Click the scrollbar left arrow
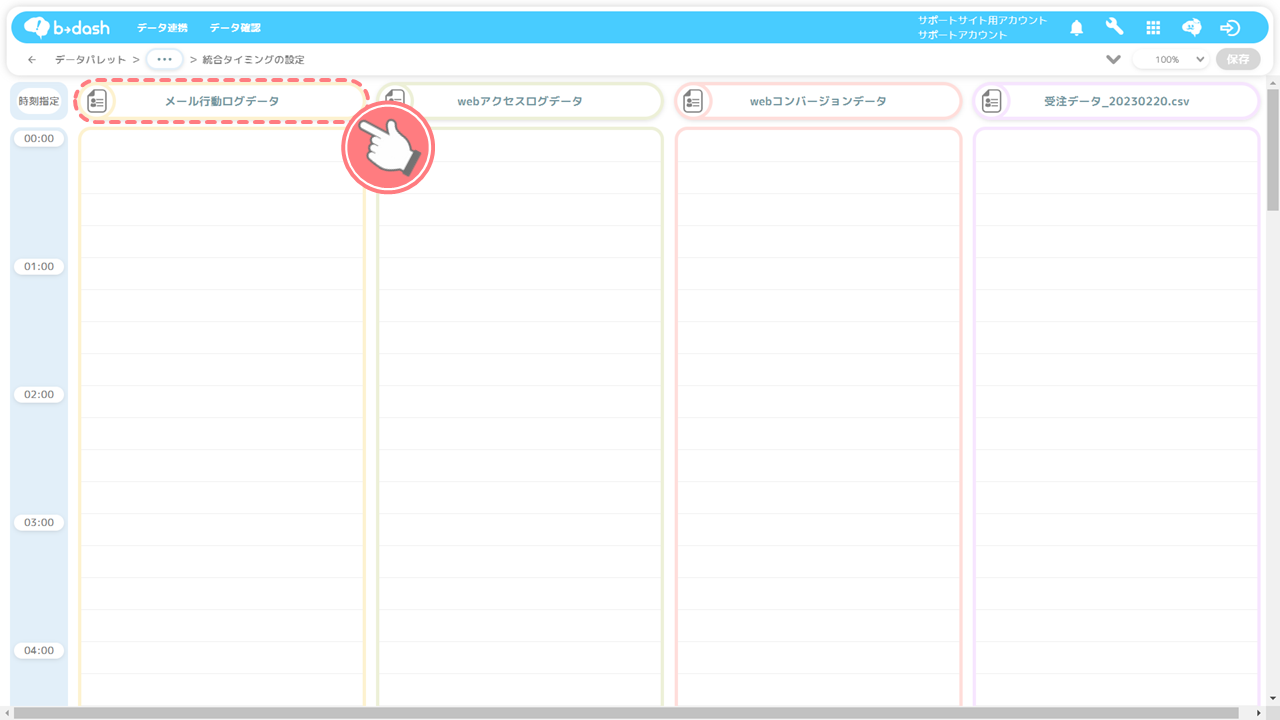The width and height of the screenshot is (1280, 720). click(x=6, y=713)
